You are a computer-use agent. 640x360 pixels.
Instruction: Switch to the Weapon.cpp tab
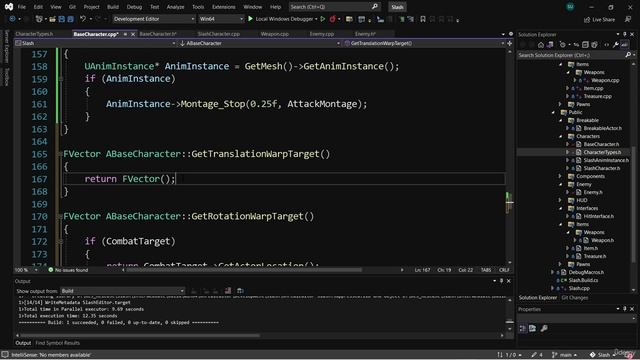click(x=275, y=34)
